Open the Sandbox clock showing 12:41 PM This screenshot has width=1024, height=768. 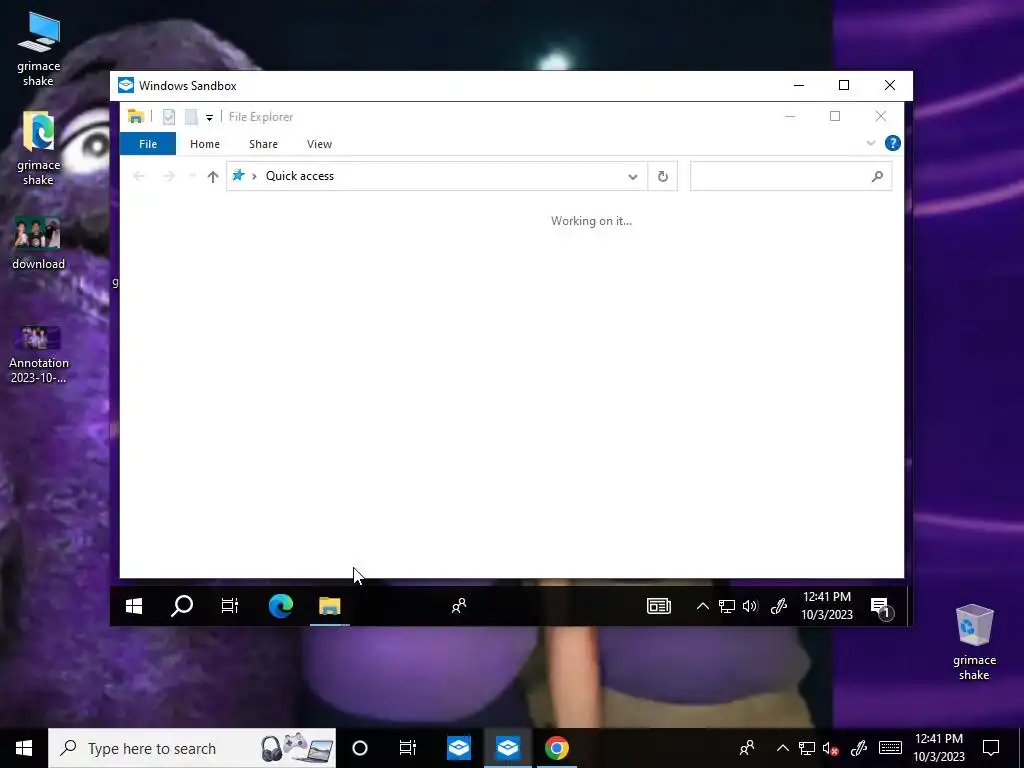827,605
